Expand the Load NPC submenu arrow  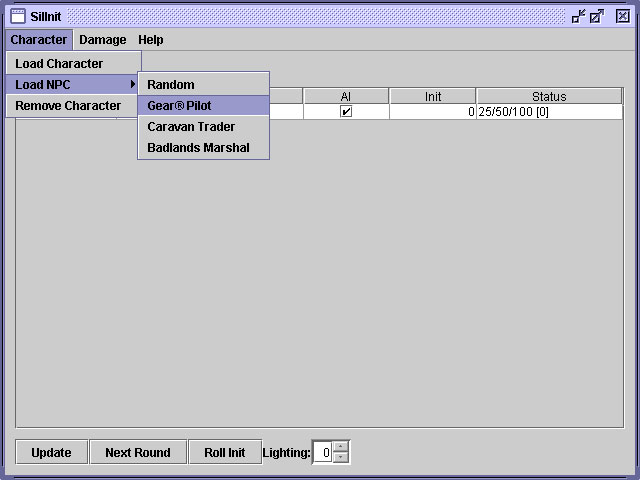[x=133, y=85]
